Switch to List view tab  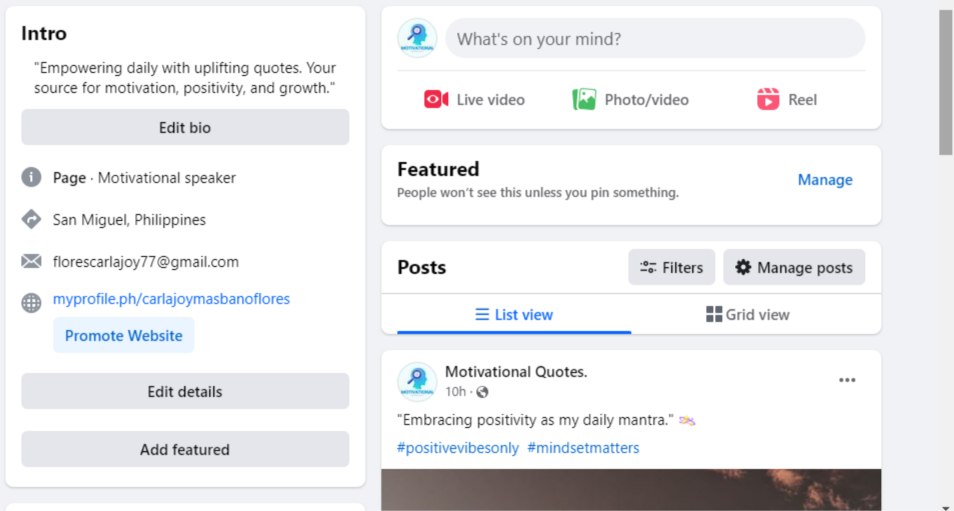click(x=514, y=314)
